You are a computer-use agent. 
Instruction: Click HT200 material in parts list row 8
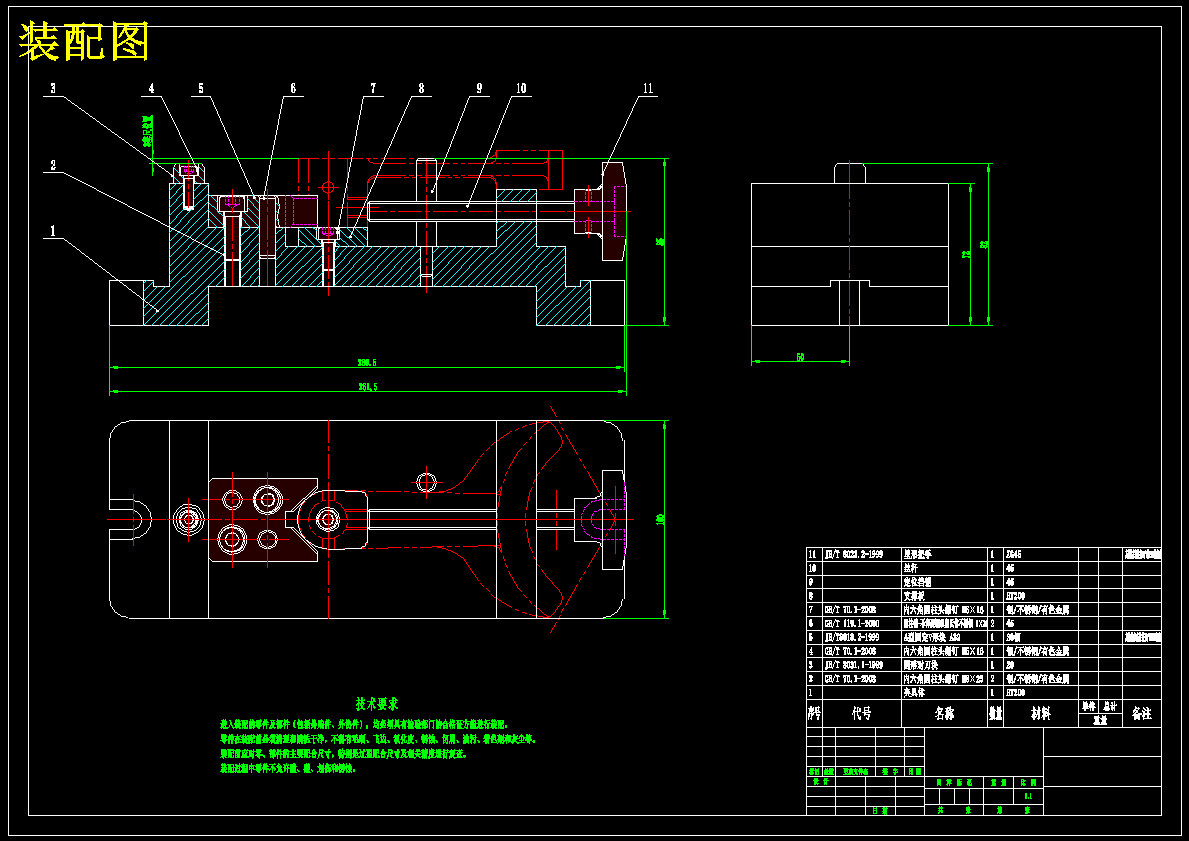point(1015,596)
